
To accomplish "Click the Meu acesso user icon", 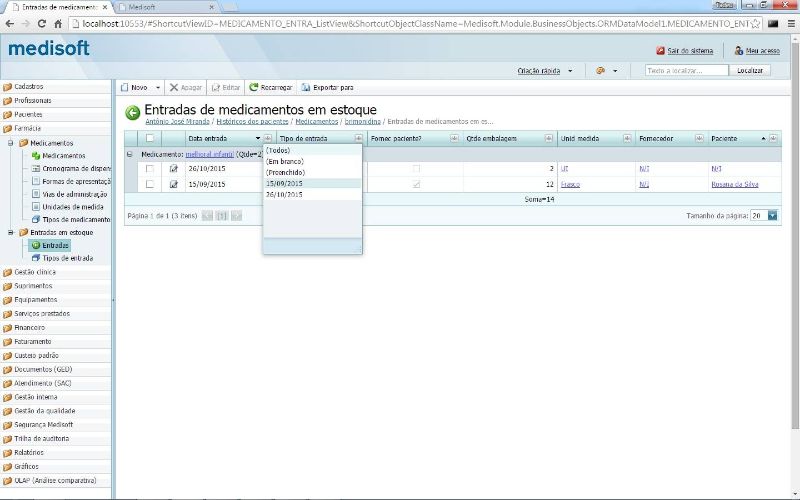I will tap(739, 51).
